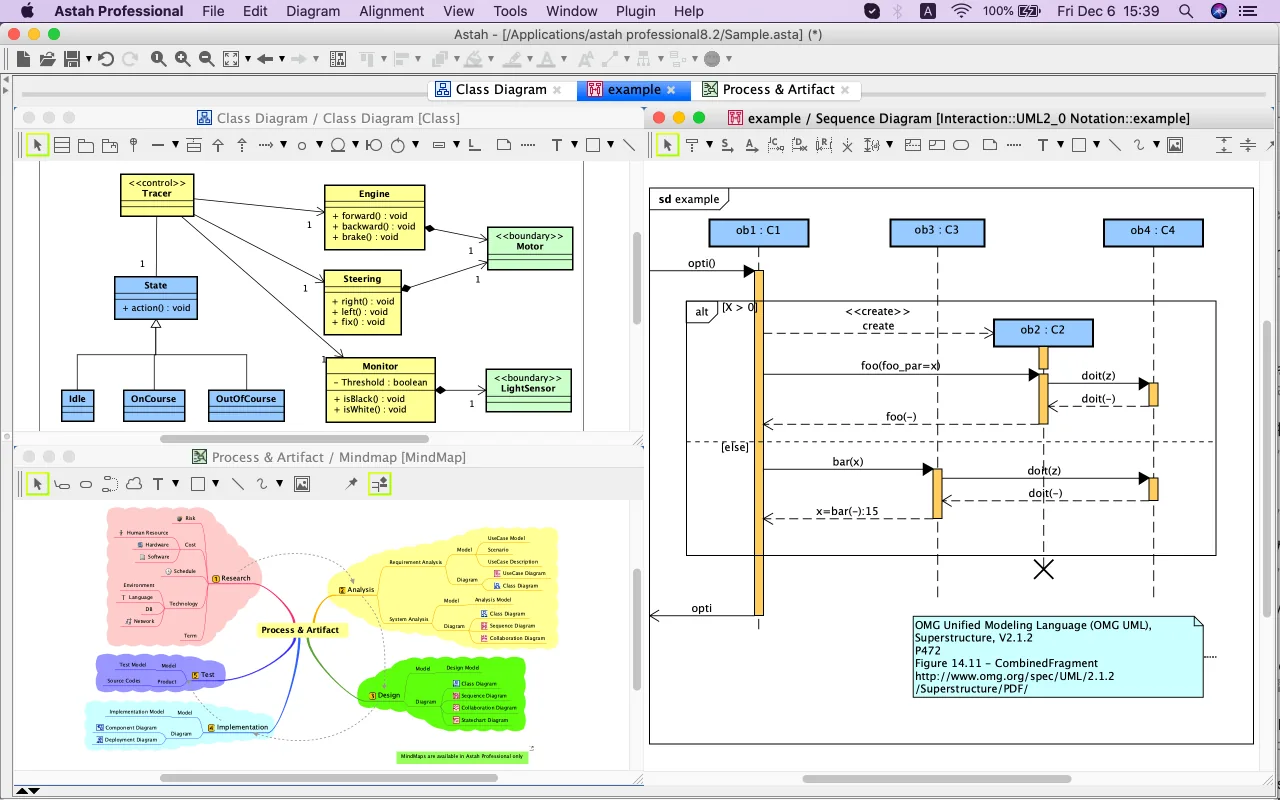This screenshot has height=800, width=1280.
Task: Click the back navigation arrow icon
Action: (265, 59)
